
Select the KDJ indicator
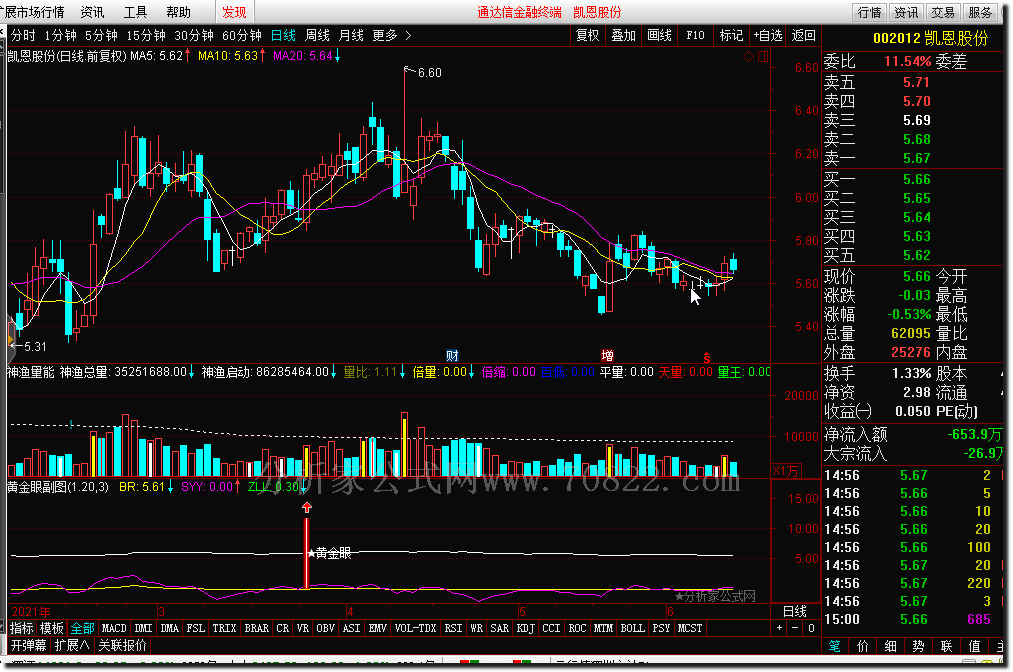(525, 628)
